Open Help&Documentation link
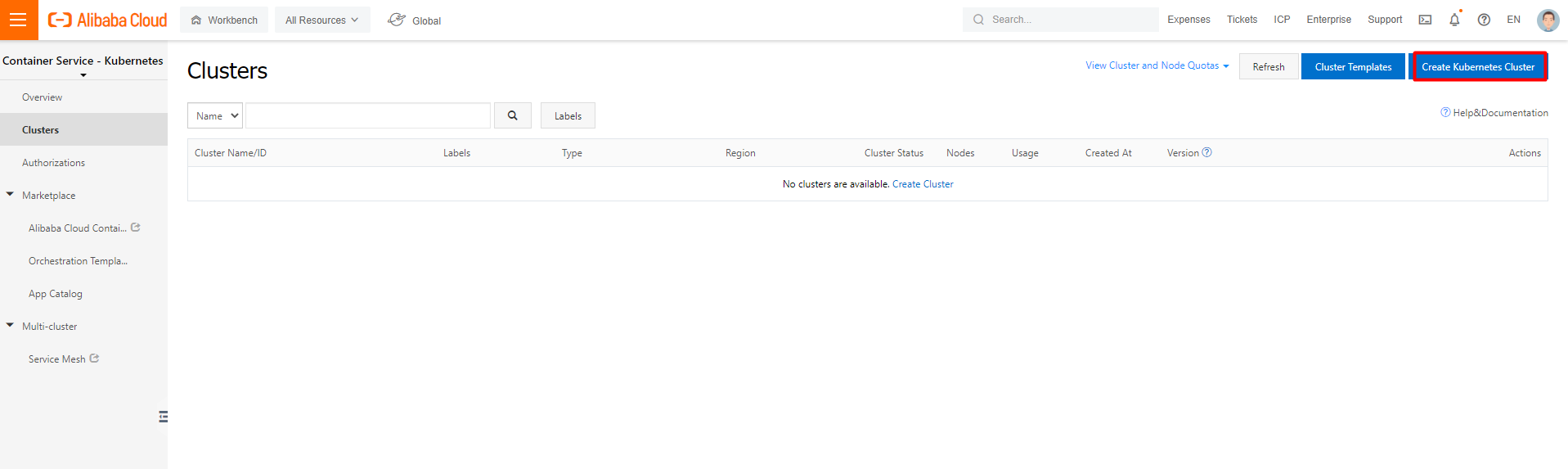Screen dimensions: 1568x469 [1494, 113]
